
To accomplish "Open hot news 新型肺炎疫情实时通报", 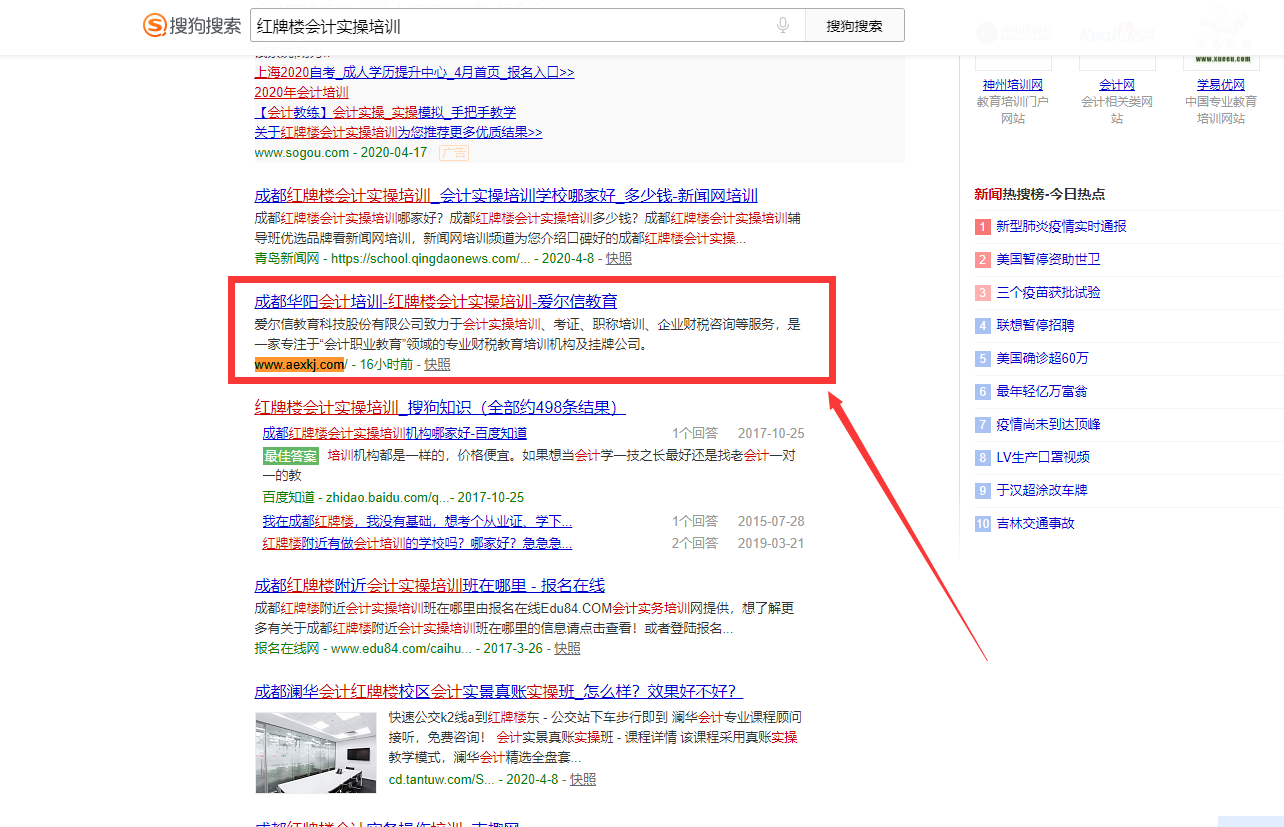I will 1061,226.
